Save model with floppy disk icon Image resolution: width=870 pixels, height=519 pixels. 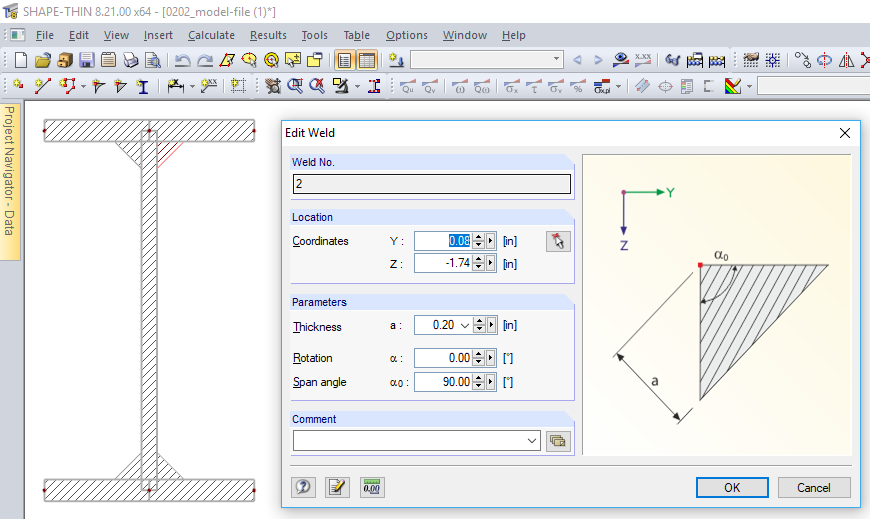point(87,60)
